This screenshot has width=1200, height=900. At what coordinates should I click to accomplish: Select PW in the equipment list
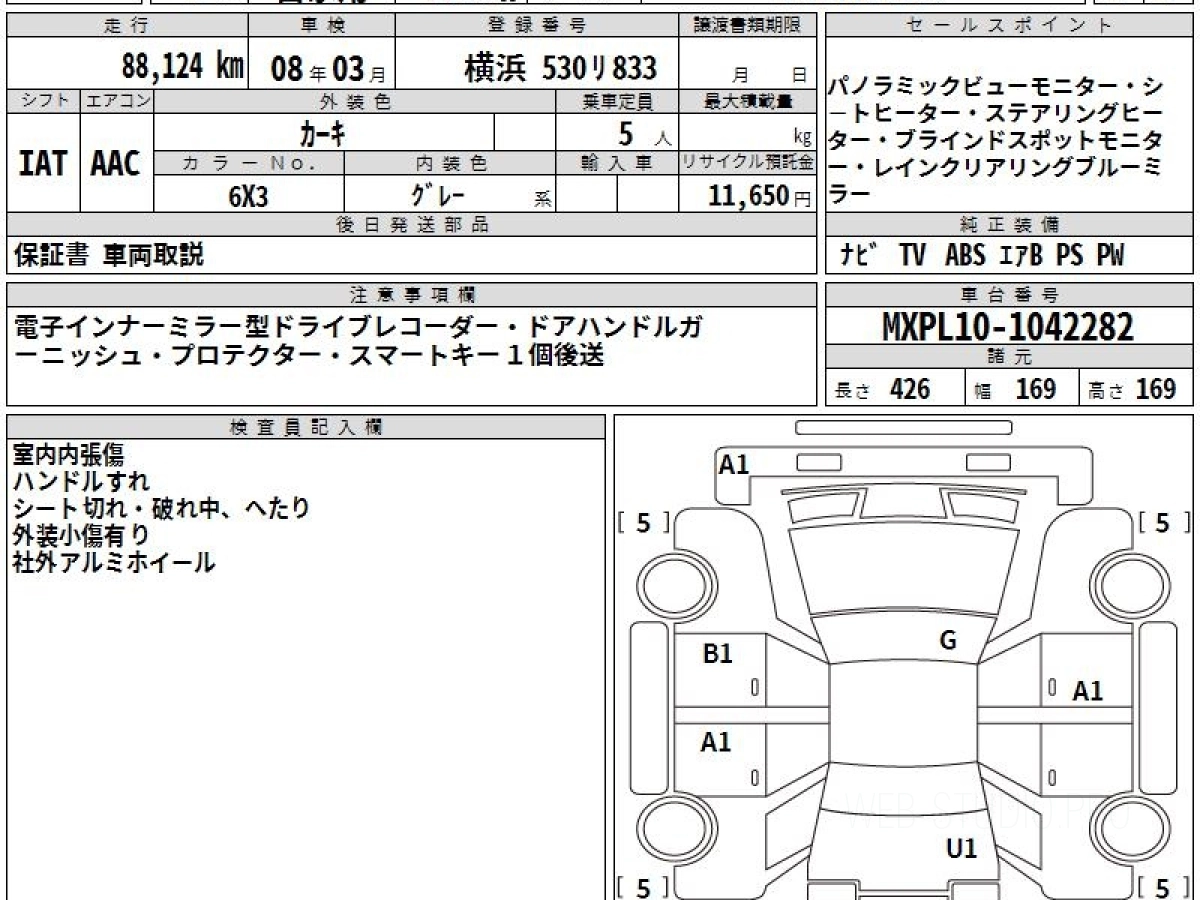coord(1110,256)
